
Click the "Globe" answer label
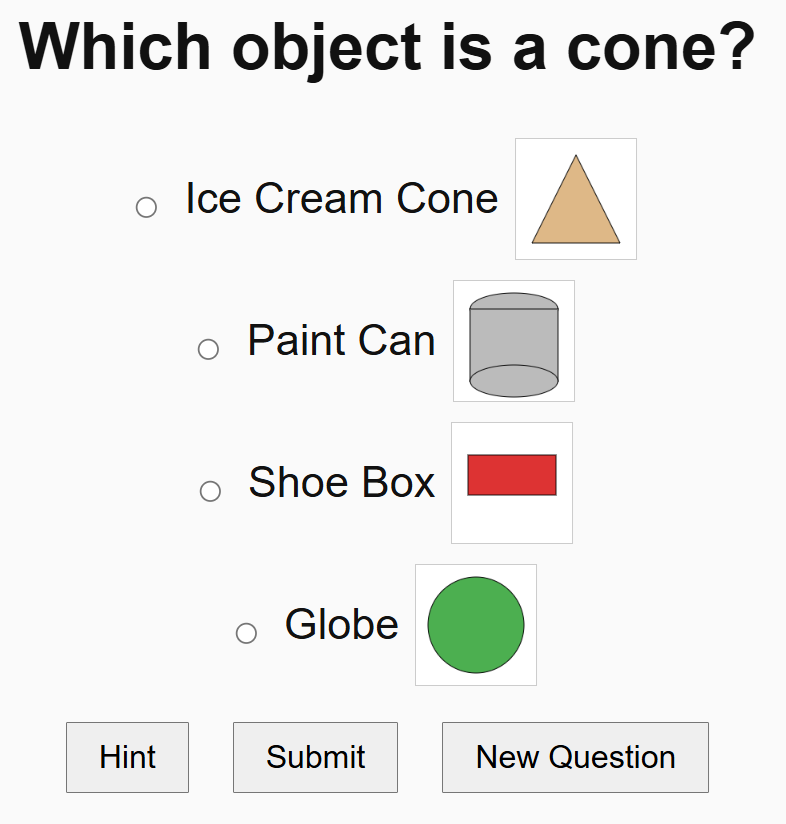coord(342,625)
